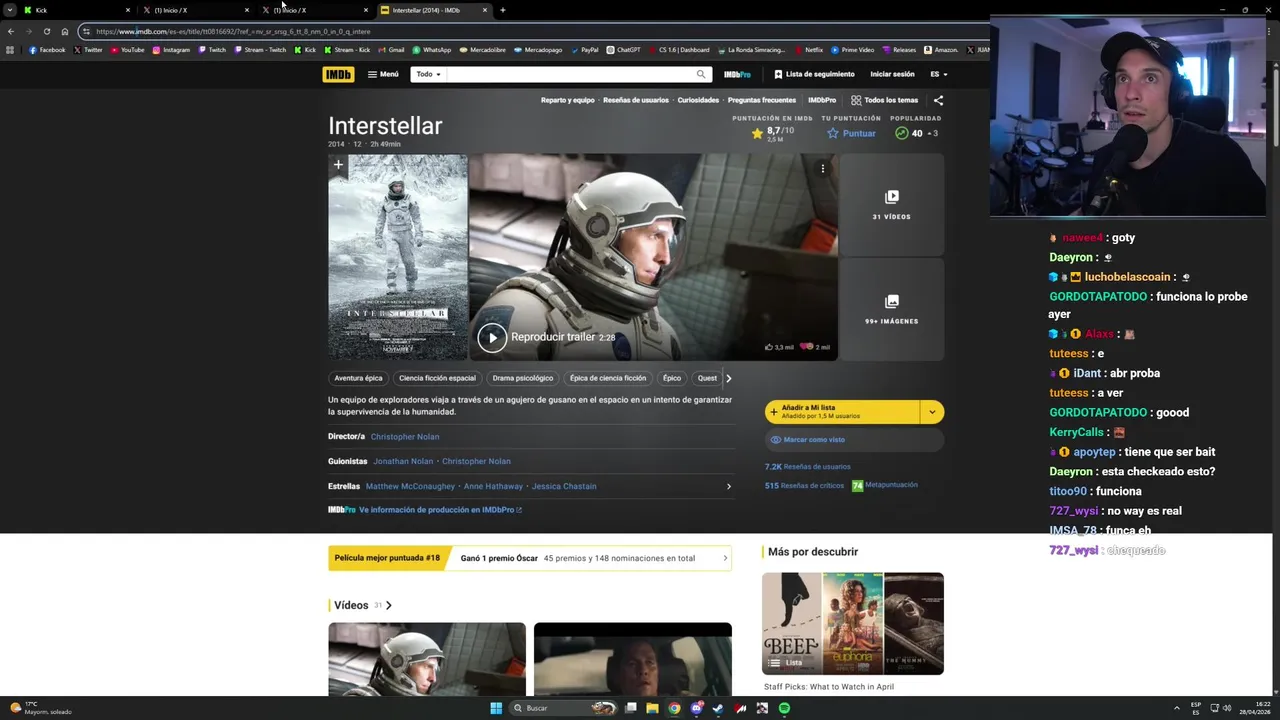Click the heart reaction icon on trailer
This screenshot has height=720, width=1280.
click(806, 347)
